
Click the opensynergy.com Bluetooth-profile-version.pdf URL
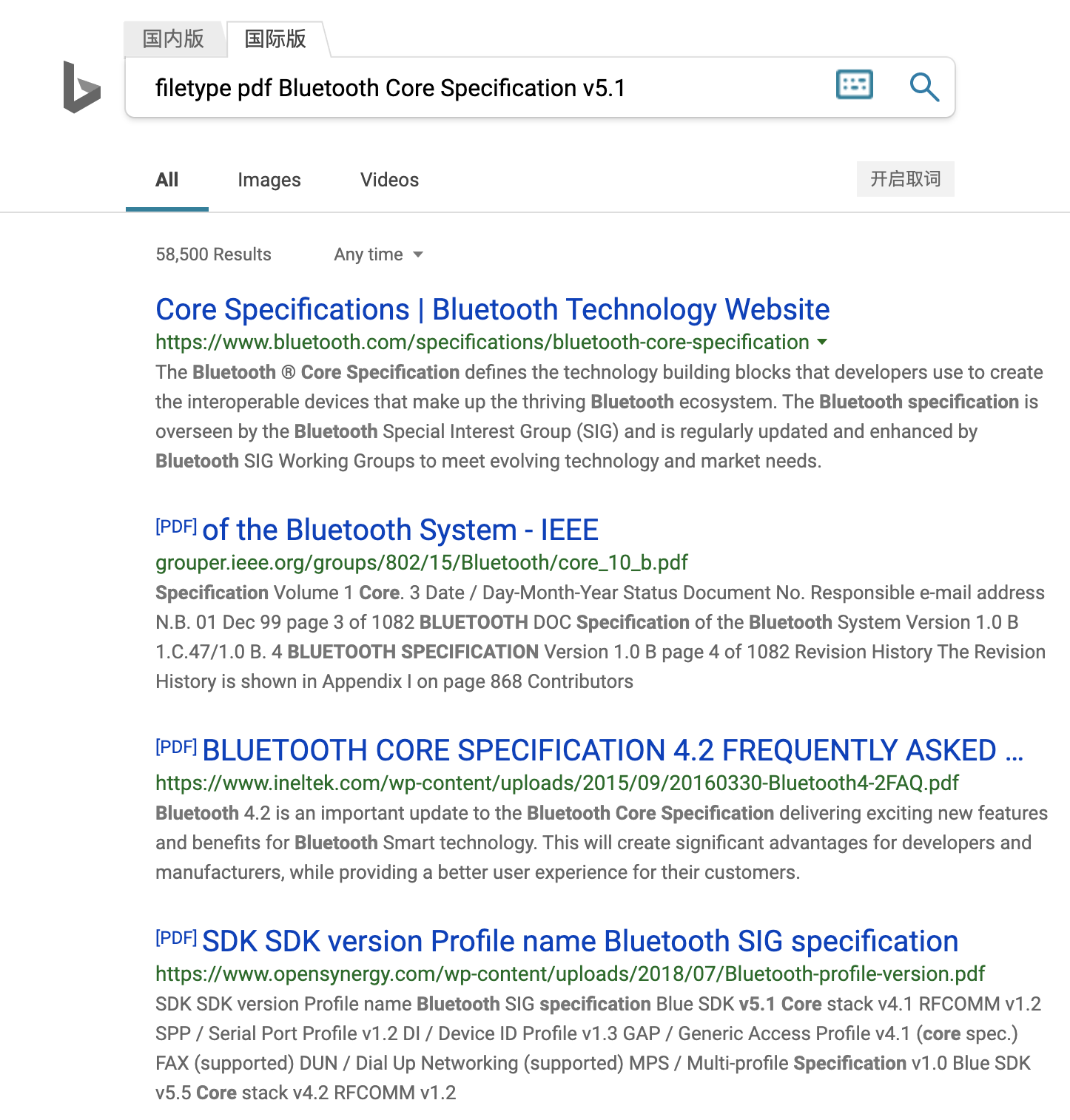coord(571,974)
